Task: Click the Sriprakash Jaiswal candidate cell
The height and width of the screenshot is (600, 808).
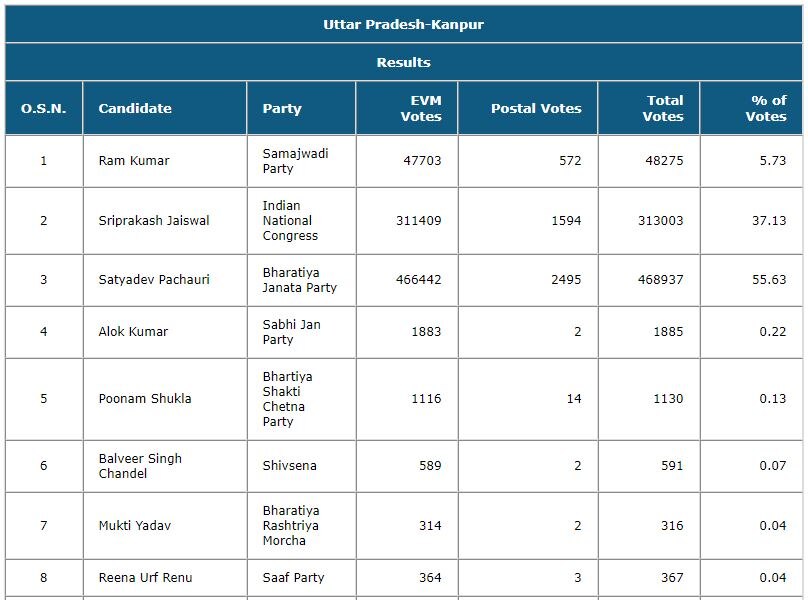Action: [165, 221]
